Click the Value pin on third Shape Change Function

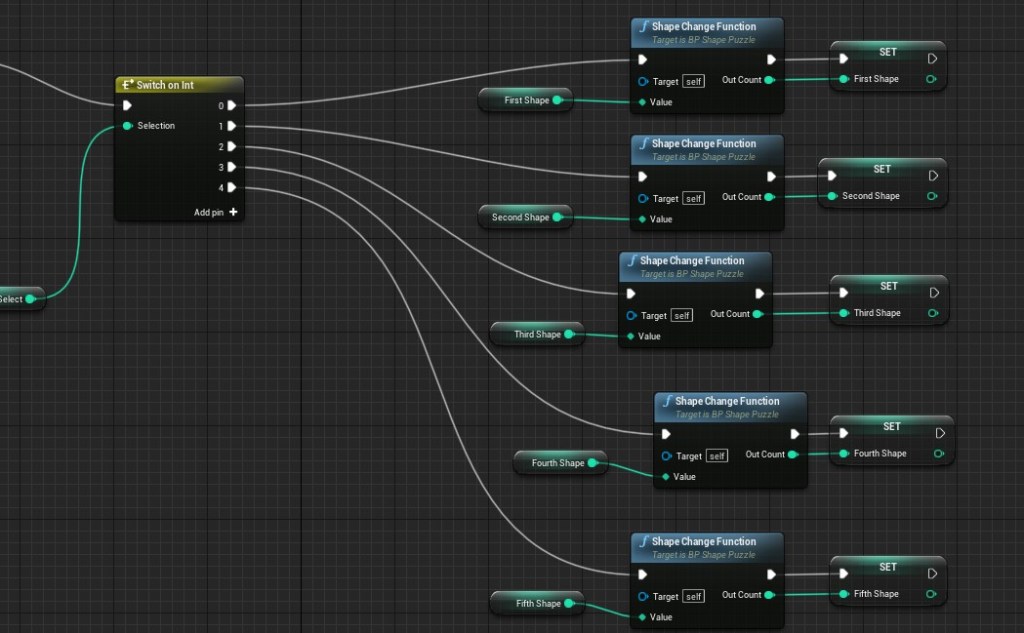[x=630, y=336]
